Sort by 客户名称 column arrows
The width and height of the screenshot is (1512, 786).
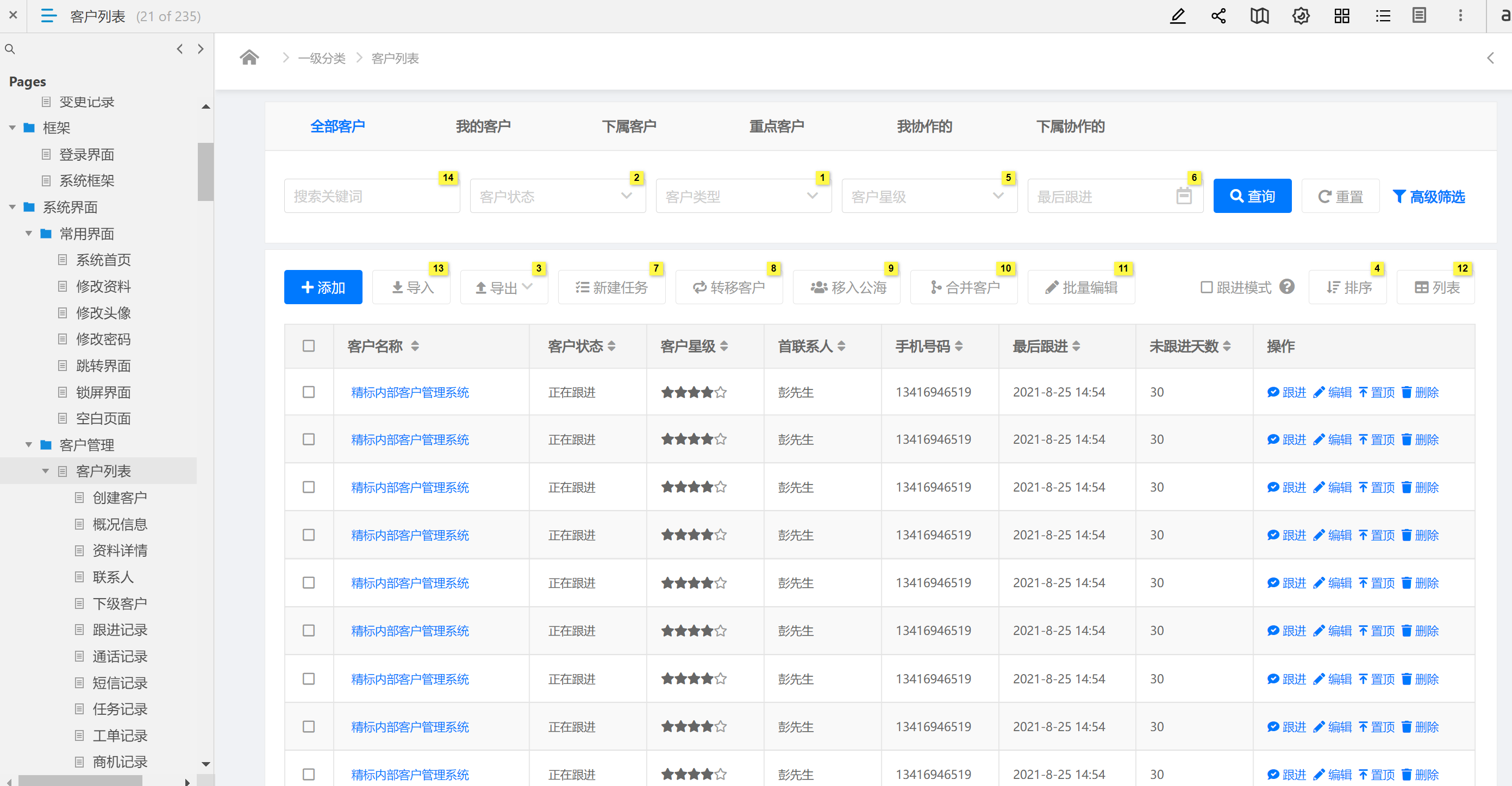(415, 346)
